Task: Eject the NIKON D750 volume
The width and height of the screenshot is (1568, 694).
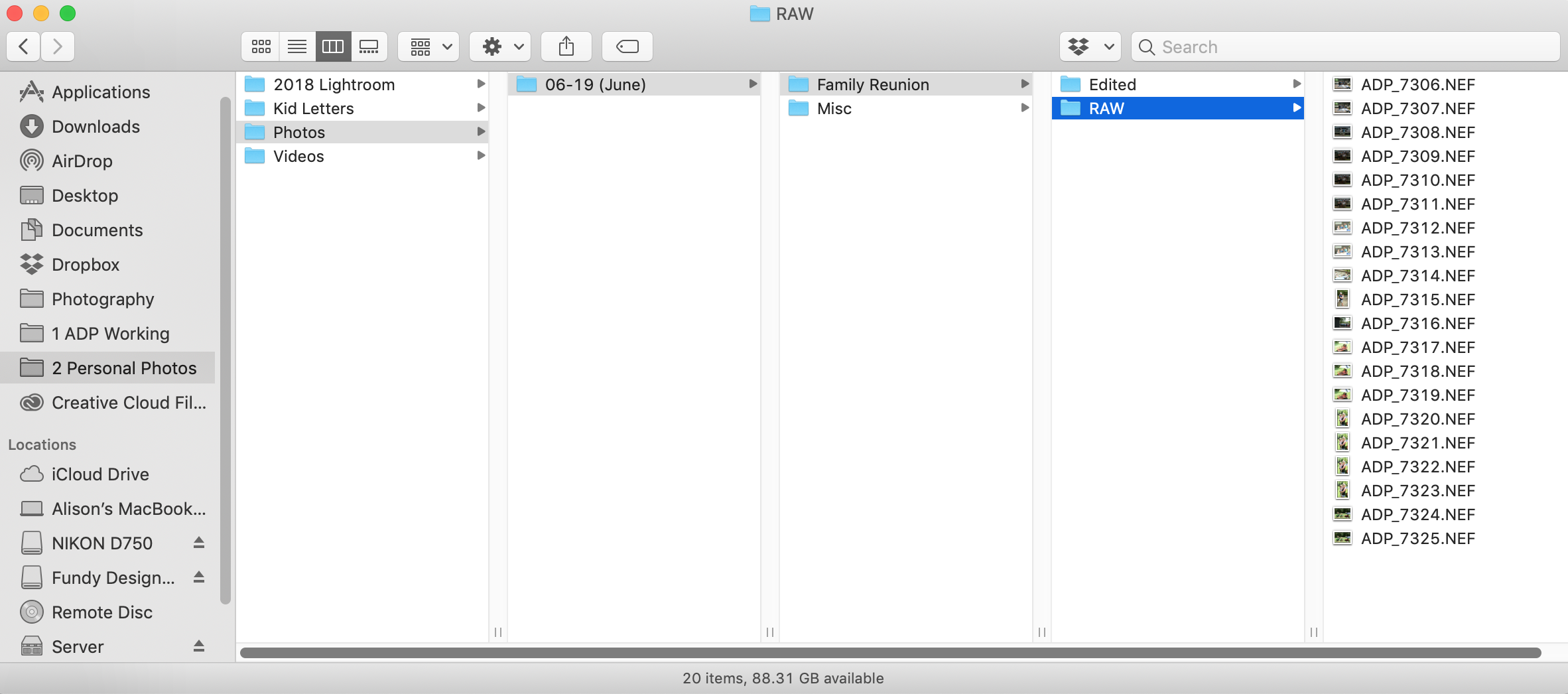Action: [x=199, y=543]
